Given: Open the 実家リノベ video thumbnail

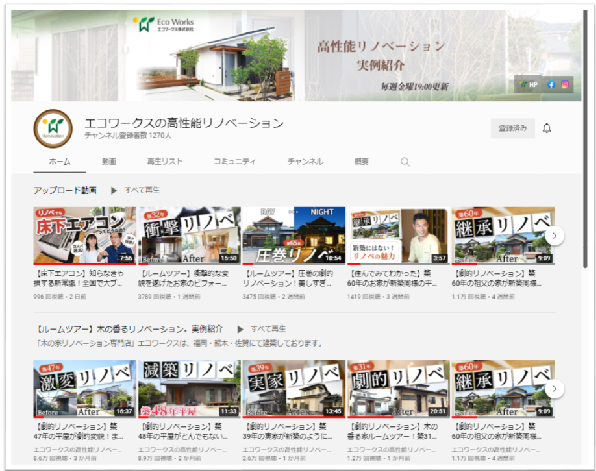Looking at the screenshot, I should pos(294,389).
